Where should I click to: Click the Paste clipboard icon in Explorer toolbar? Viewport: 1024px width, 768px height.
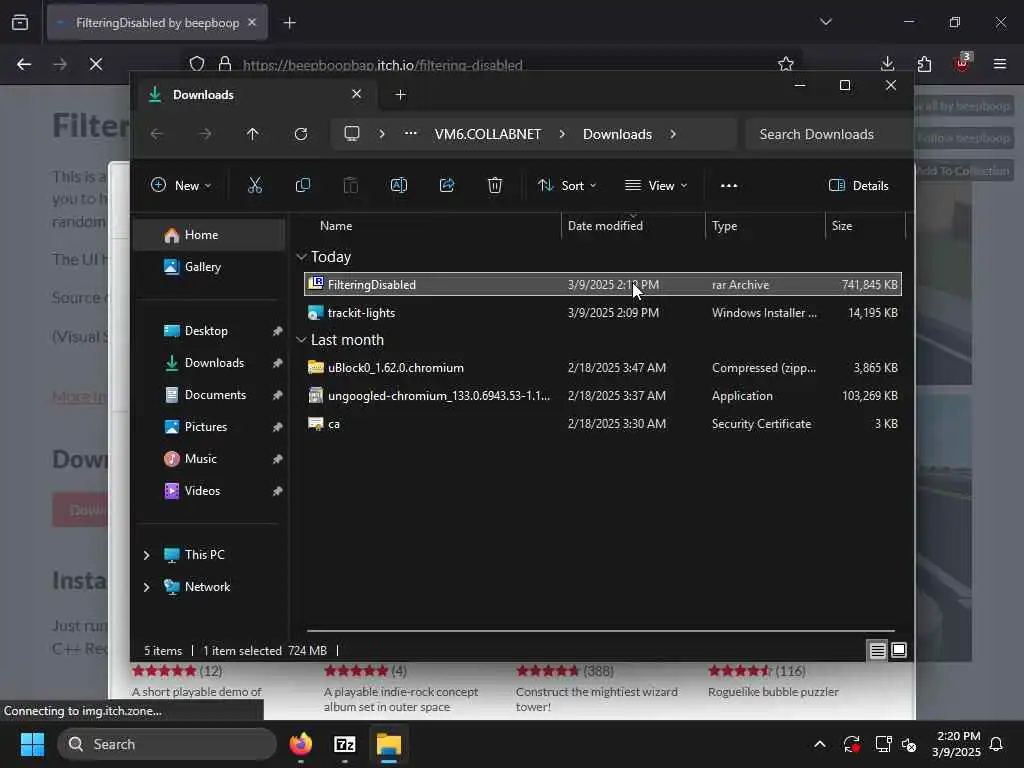pos(351,185)
